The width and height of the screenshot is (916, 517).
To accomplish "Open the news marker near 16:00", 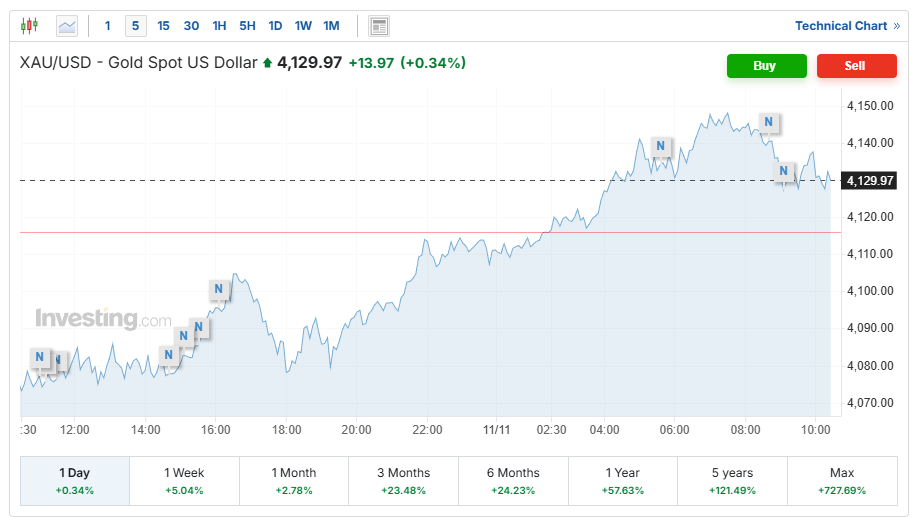I will point(218,290).
